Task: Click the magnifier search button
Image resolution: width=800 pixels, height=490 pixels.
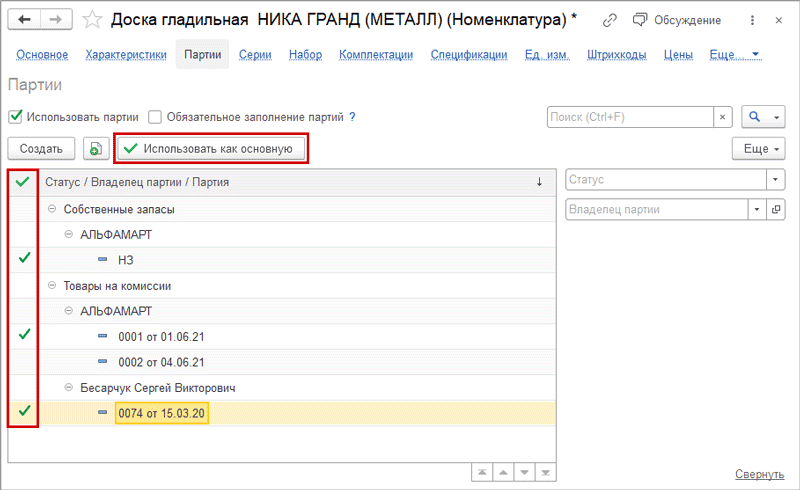Action: [x=755, y=118]
